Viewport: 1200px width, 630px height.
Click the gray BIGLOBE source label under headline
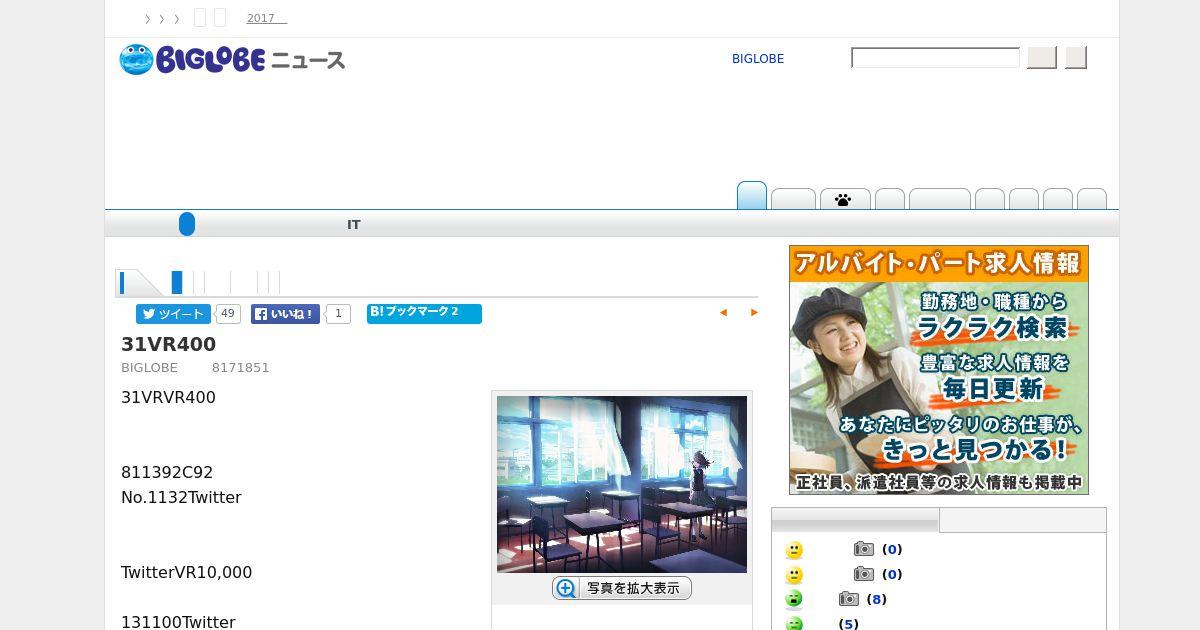149,368
